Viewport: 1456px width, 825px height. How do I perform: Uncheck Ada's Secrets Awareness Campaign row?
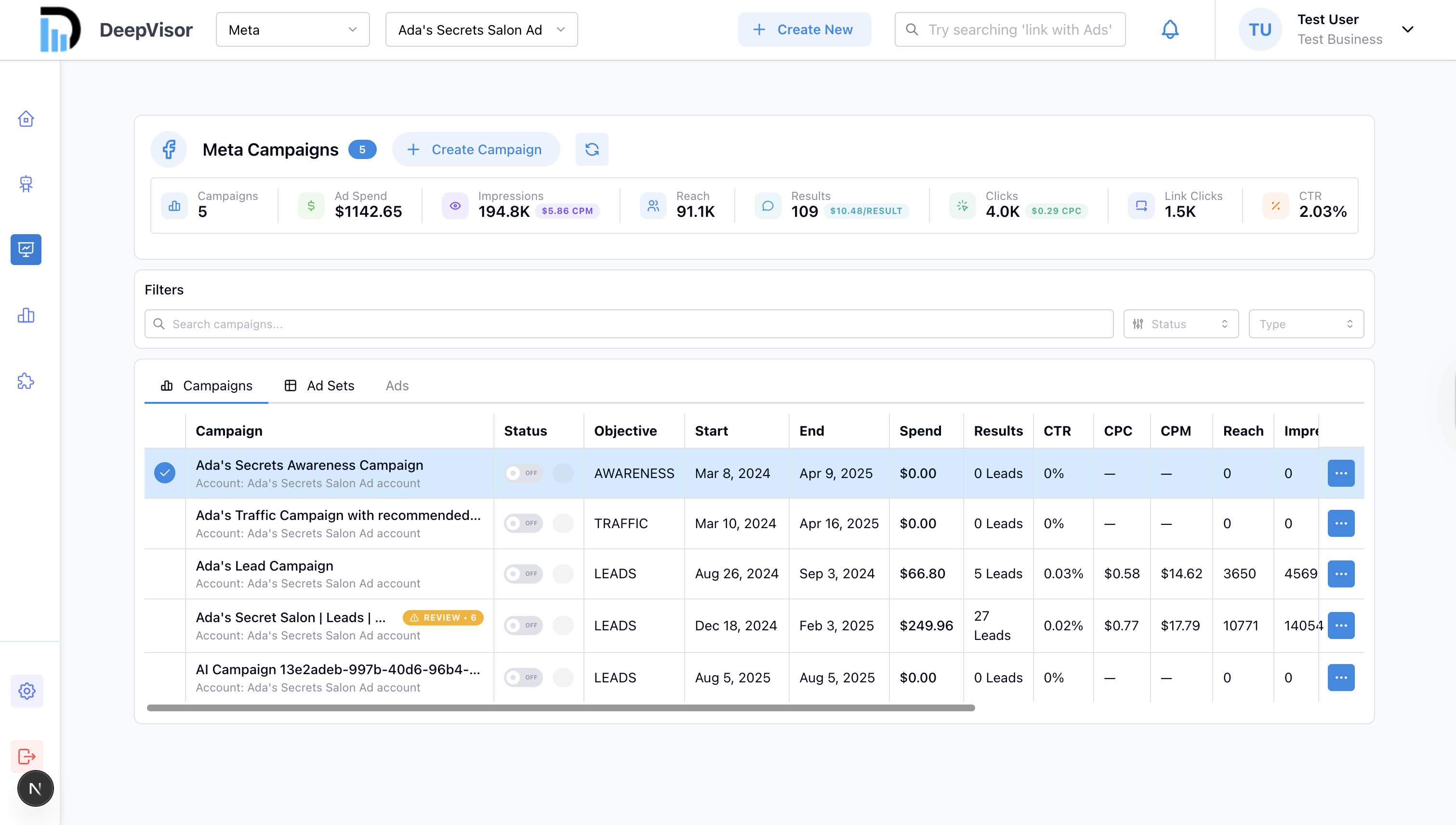(x=165, y=473)
